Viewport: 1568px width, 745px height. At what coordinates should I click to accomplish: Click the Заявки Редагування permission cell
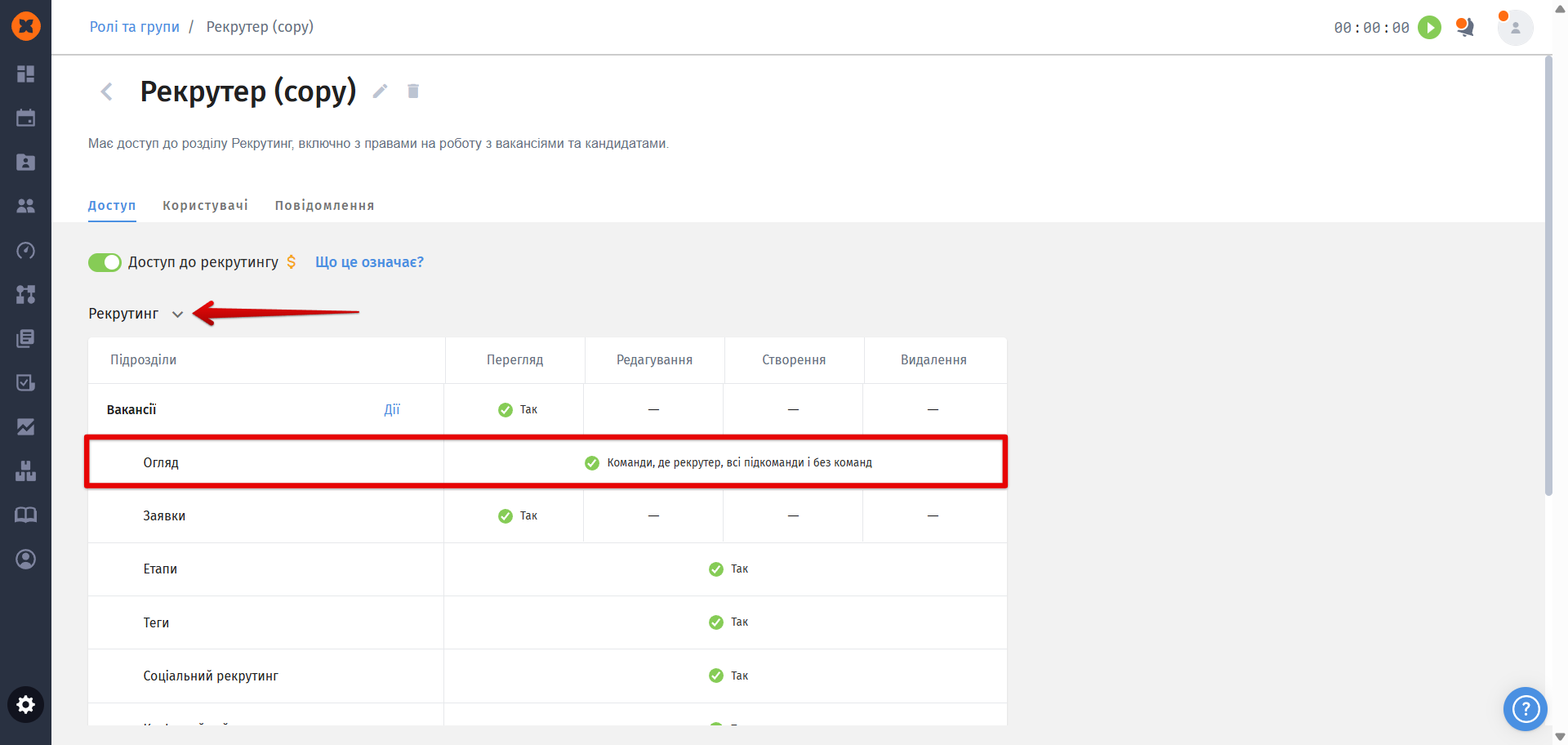click(x=653, y=516)
